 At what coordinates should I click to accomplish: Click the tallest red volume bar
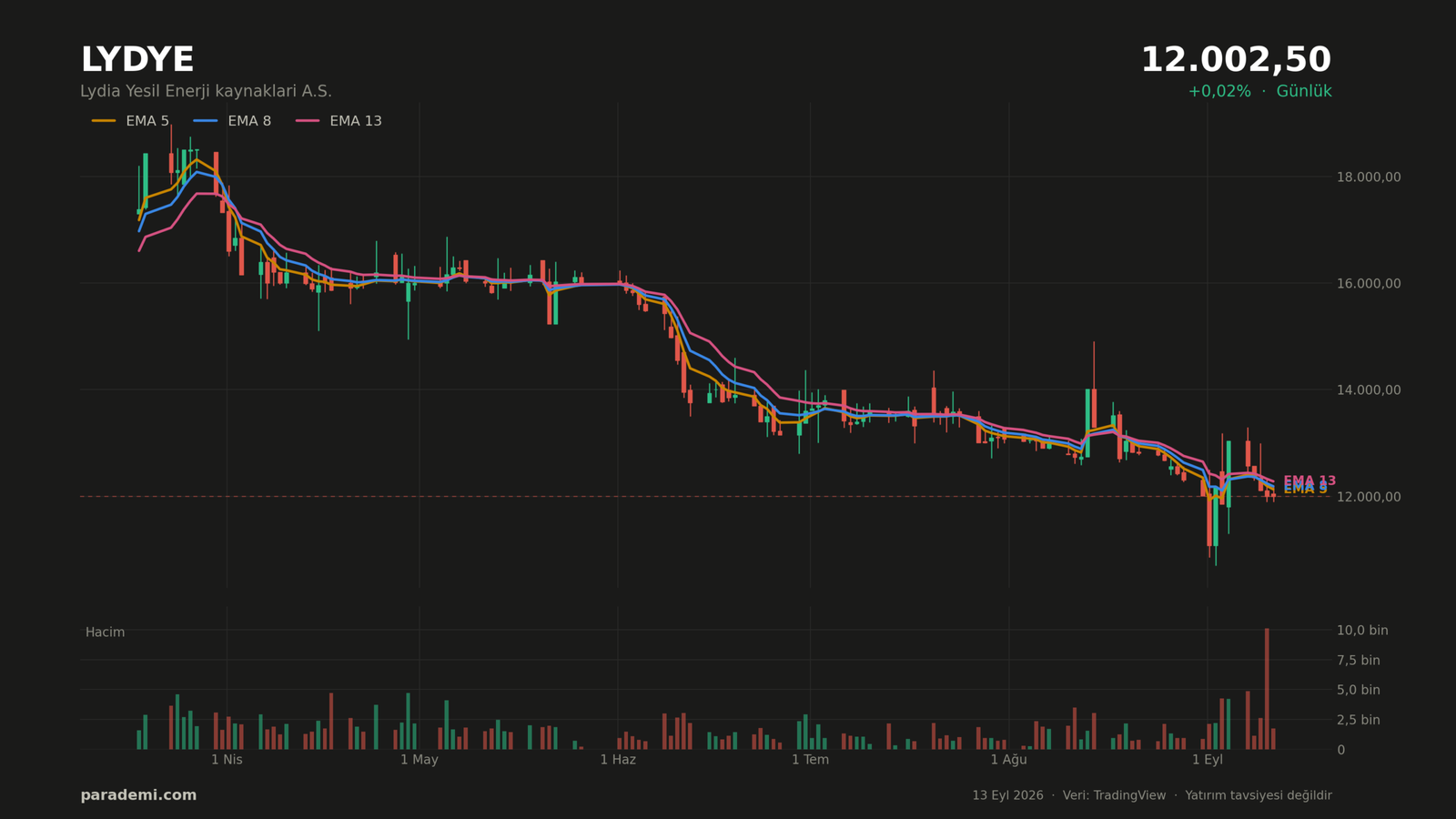[1267, 689]
